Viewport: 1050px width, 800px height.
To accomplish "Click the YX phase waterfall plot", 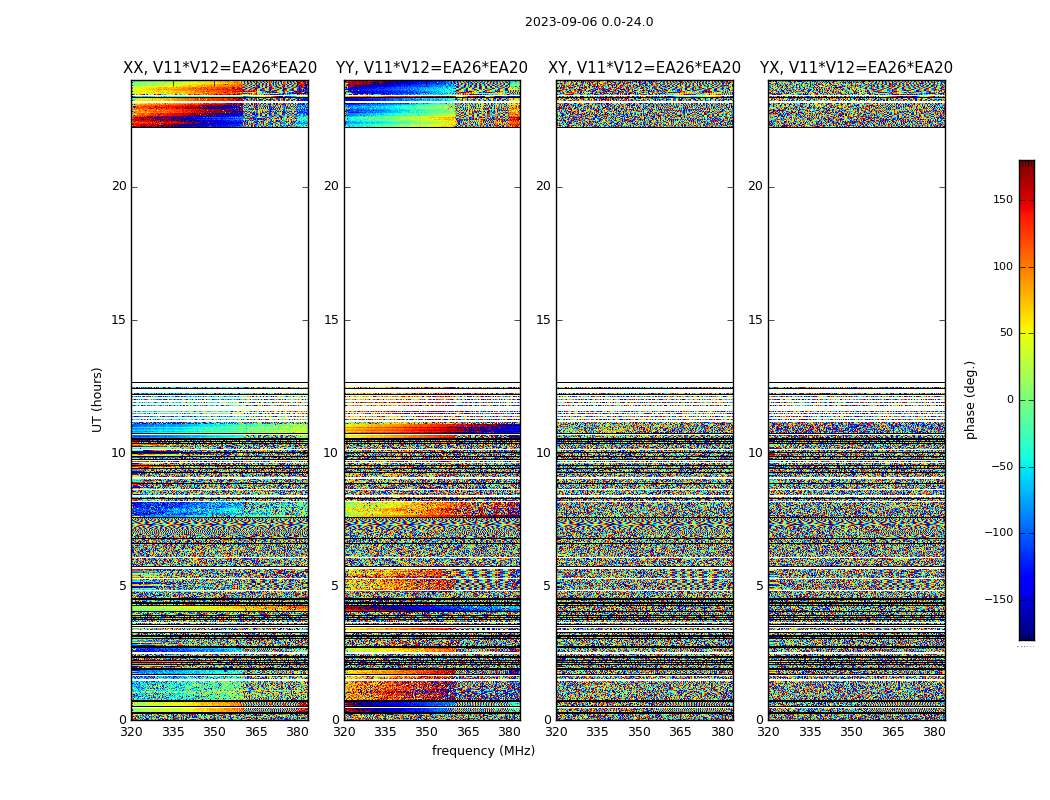I will (856, 400).
